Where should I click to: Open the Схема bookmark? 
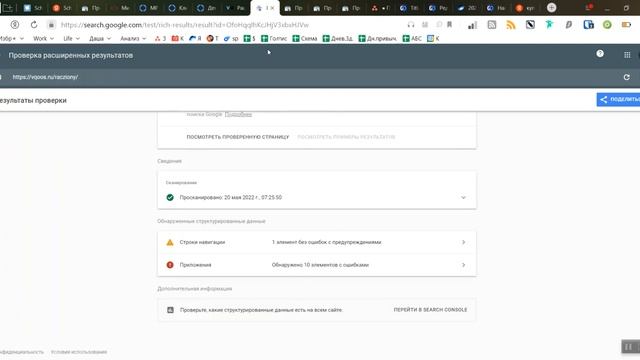coord(304,39)
